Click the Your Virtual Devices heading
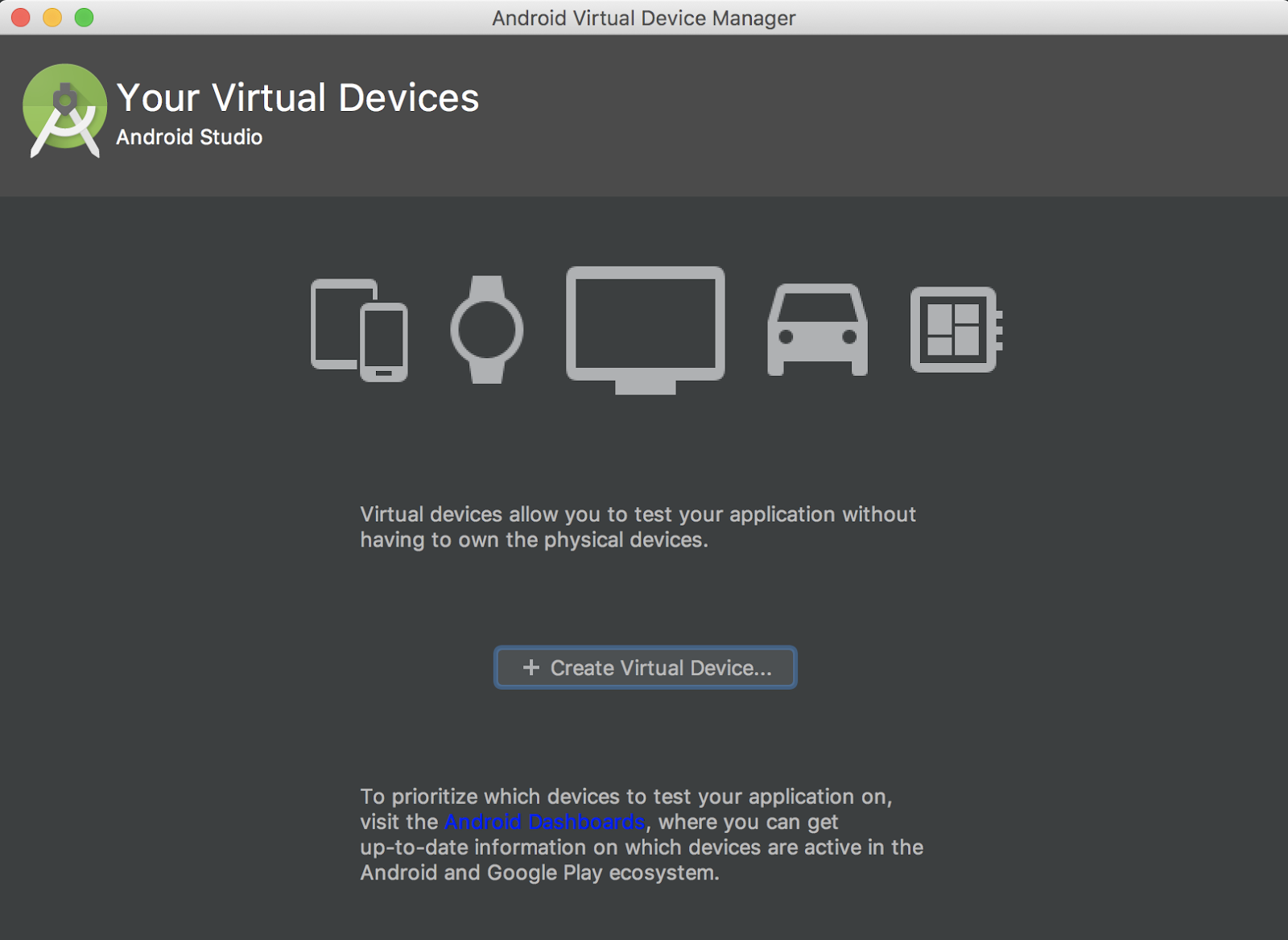The width and height of the screenshot is (1288, 940). pos(298,97)
